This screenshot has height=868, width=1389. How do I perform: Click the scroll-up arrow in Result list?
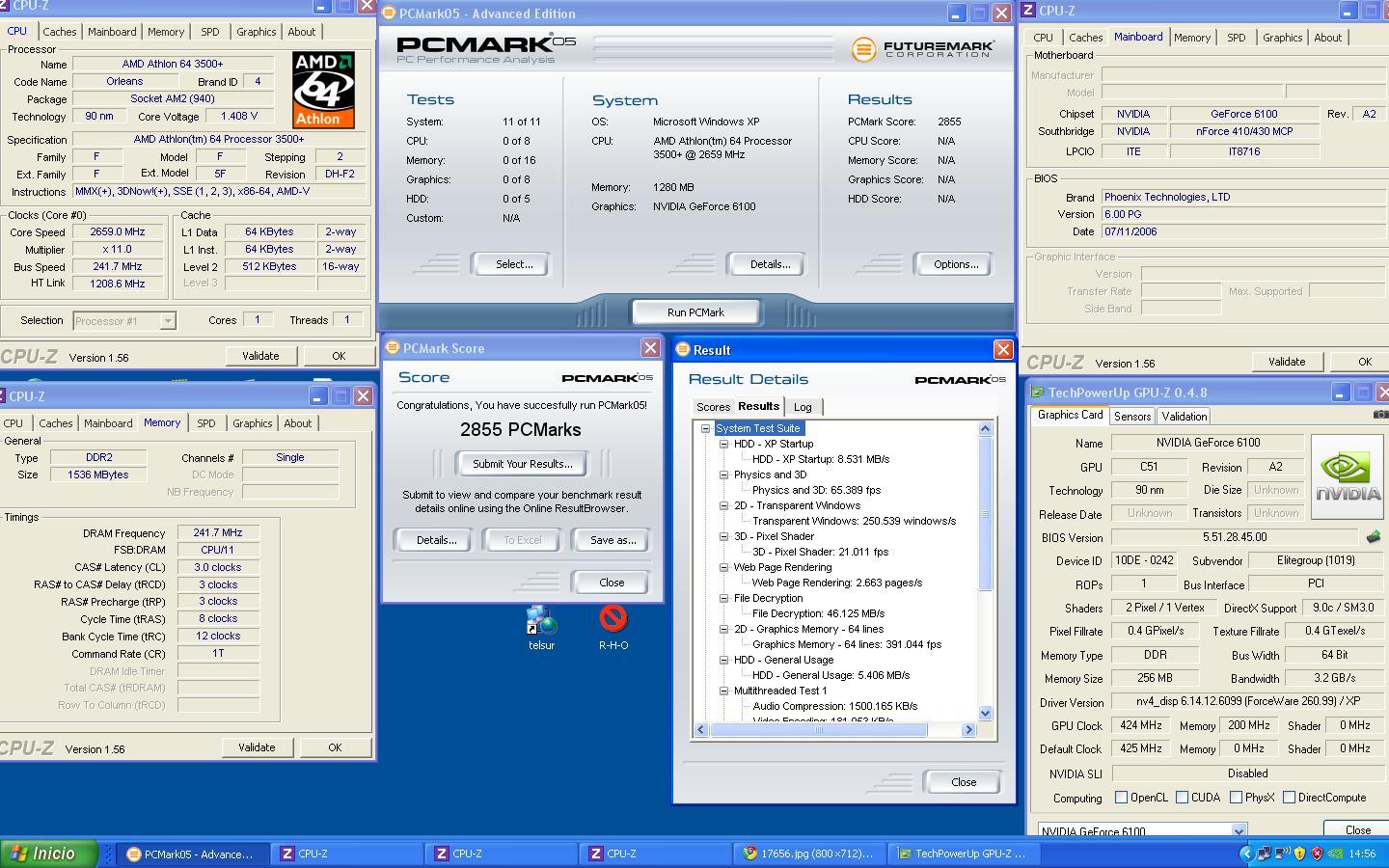985,428
